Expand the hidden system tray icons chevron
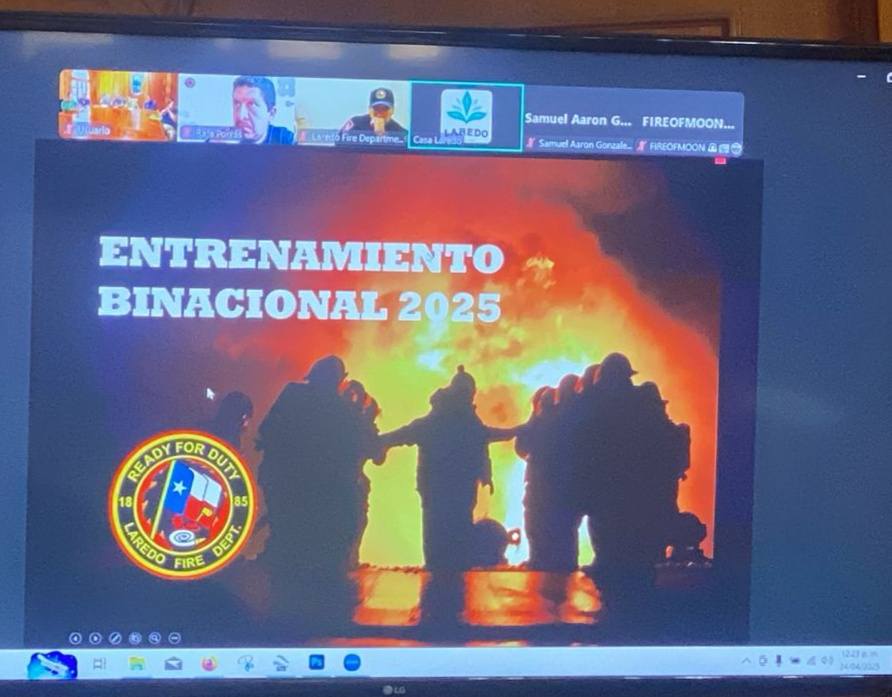The height and width of the screenshot is (697, 892). (x=746, y=661)
